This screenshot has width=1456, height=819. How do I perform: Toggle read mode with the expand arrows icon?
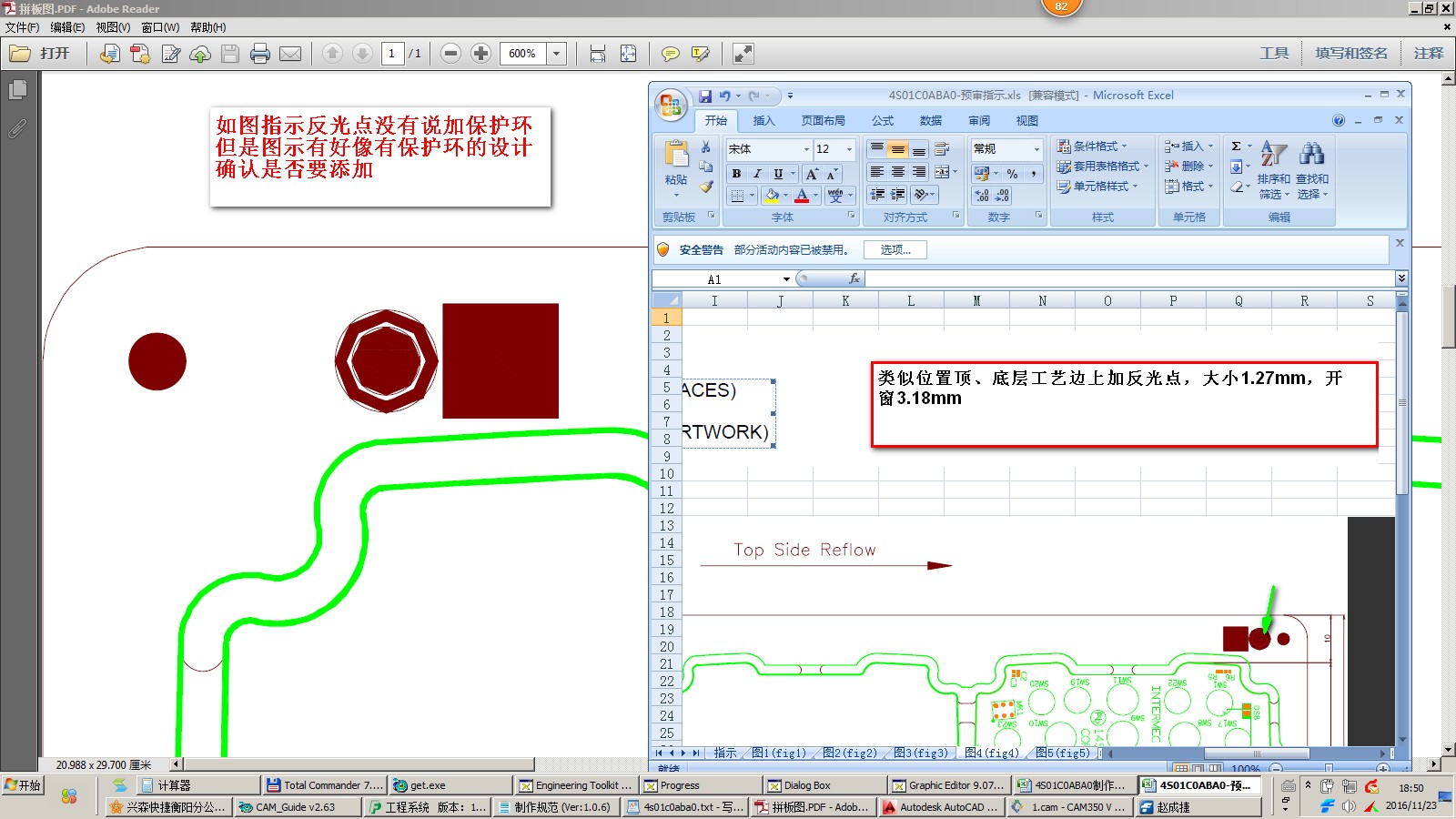(x=743, y=54)
